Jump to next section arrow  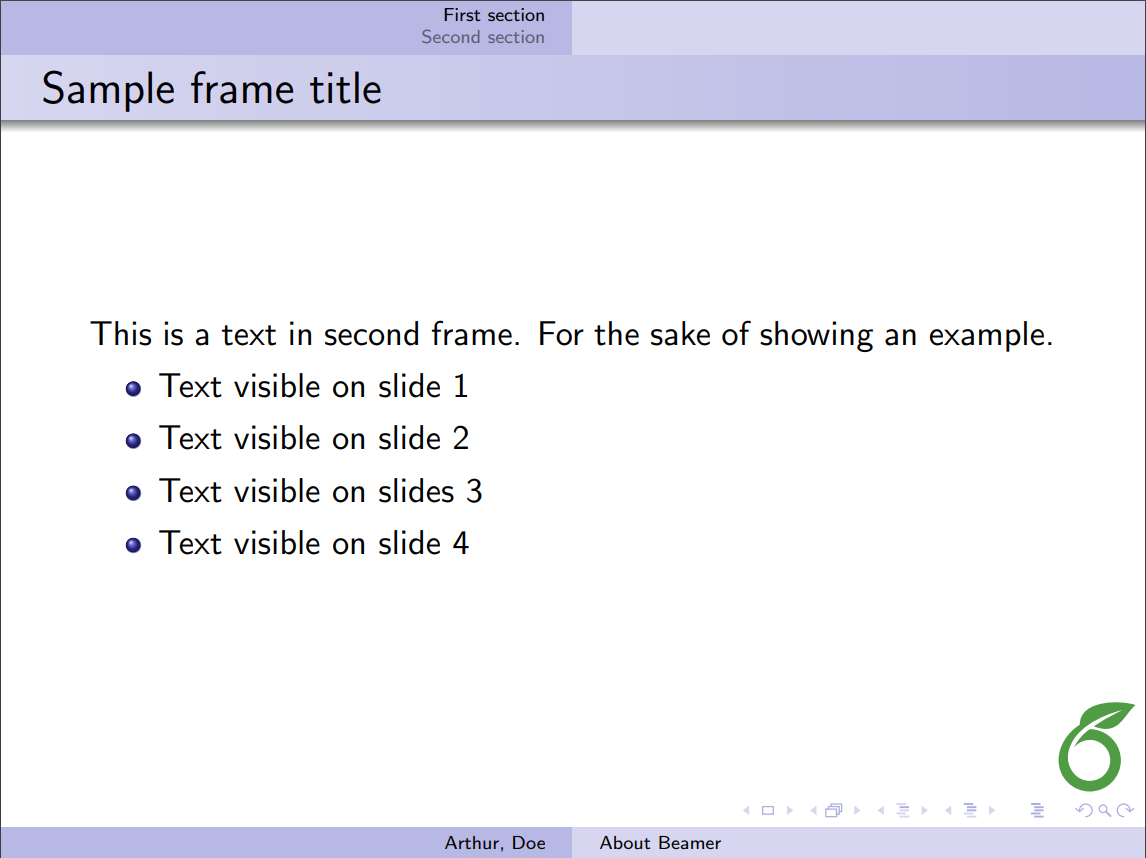tap(992, 810)
